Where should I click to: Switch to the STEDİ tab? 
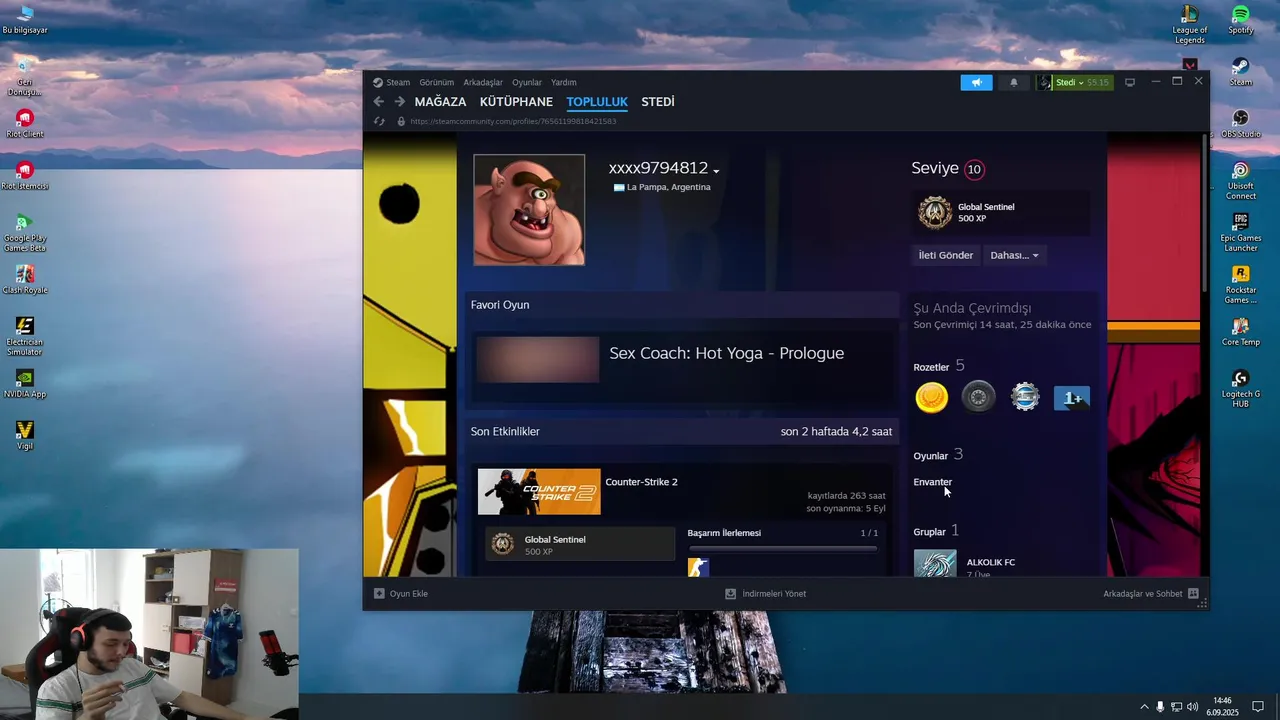(658, 102)
